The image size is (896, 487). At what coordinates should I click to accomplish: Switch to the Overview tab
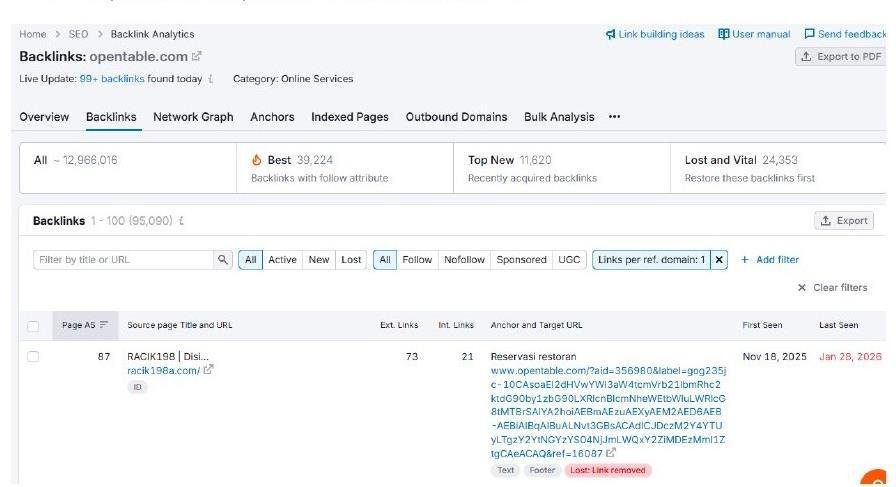[x=44, y=117]
